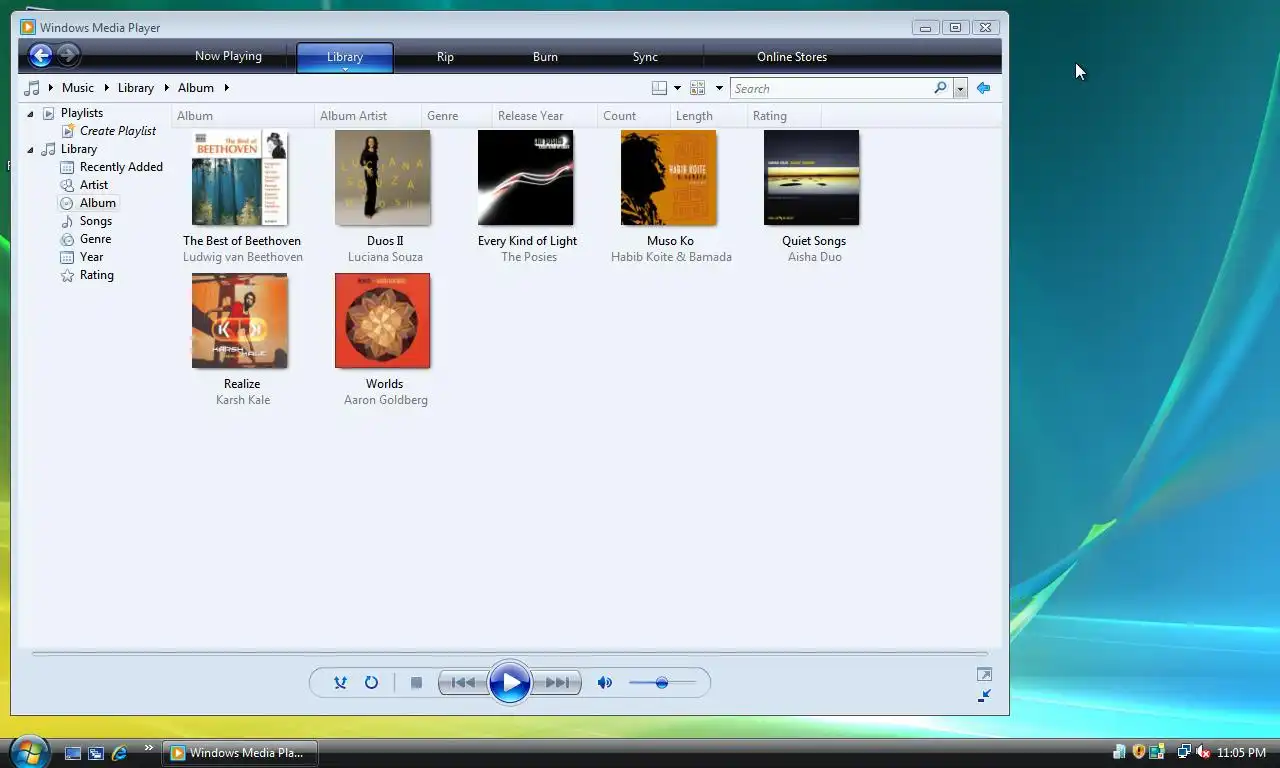Screen dimensions: 1280x768
Task: Sort by the Rating column header
Action: 784,116
